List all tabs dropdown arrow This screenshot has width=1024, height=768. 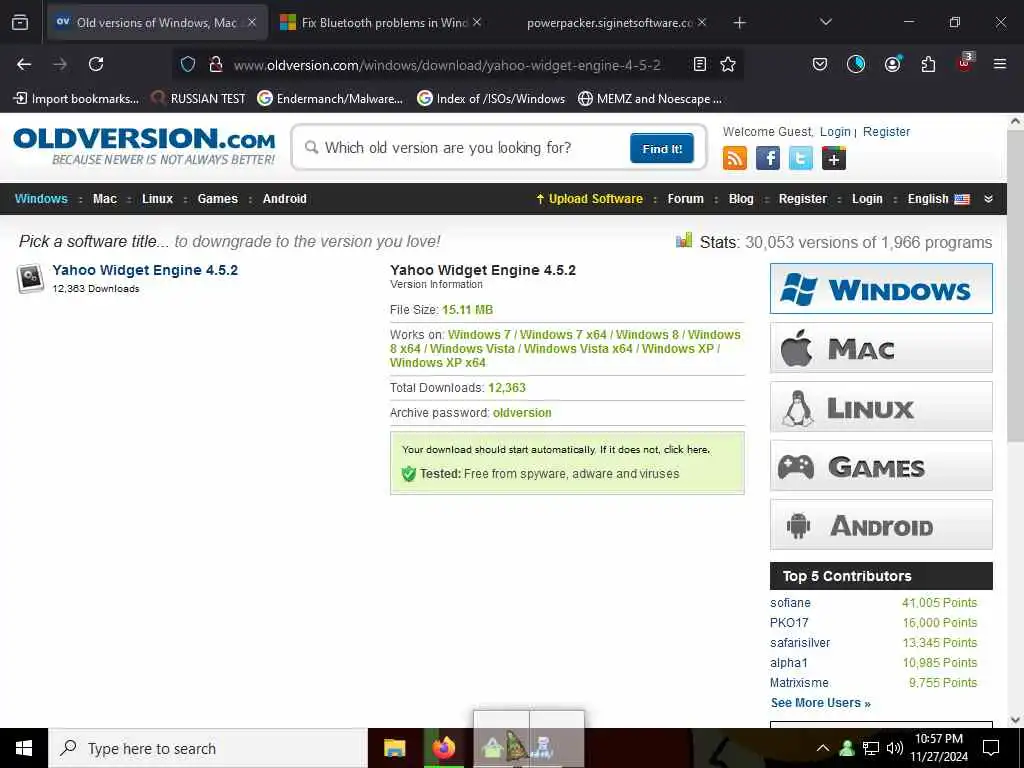(x=825, y=23)
